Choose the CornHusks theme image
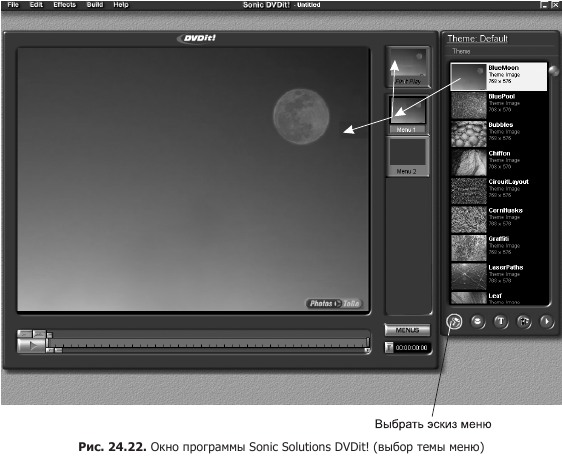The width and height of the screenshot is (562, 460). coord(499,219)
